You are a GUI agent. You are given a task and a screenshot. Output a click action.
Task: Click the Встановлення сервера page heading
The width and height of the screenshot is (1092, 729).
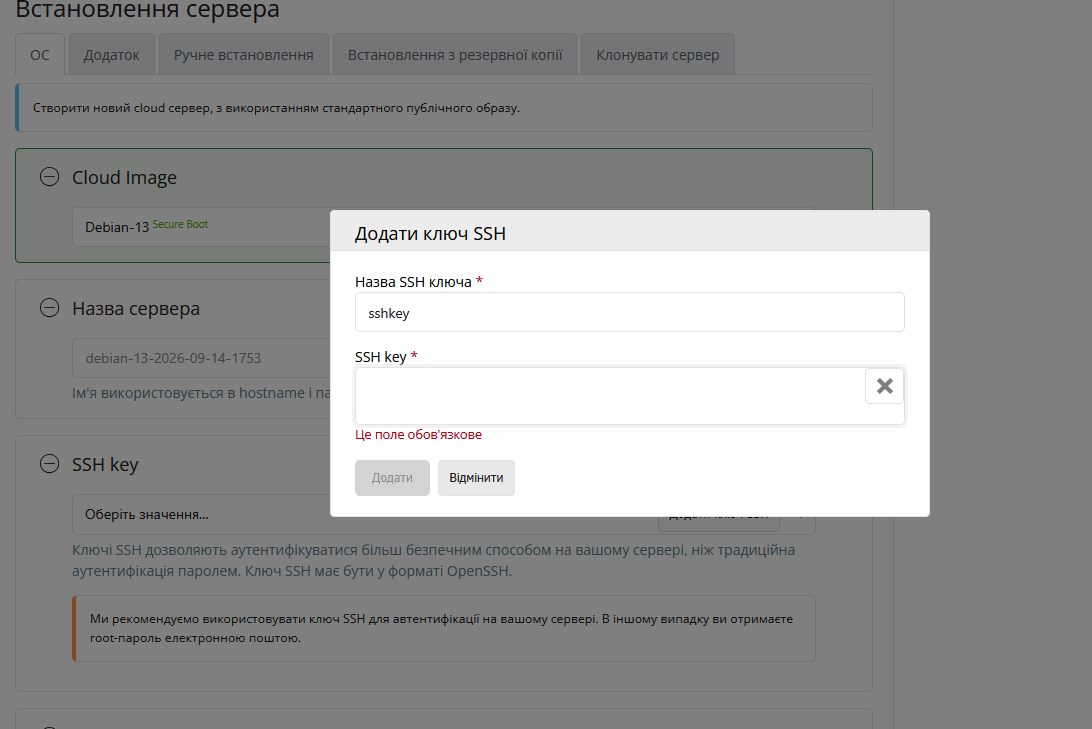click(x=148, y=10)
